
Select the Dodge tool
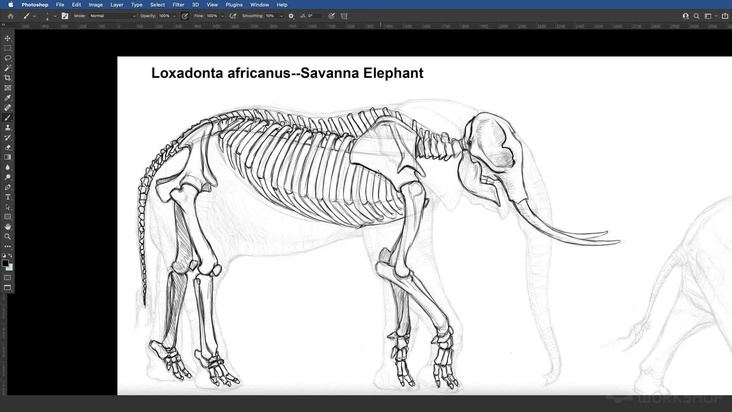tap(7, 177)
